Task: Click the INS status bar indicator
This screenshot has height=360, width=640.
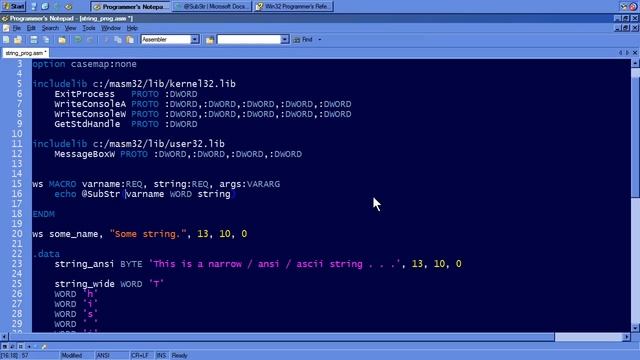Action: click(x=161, y=356)
